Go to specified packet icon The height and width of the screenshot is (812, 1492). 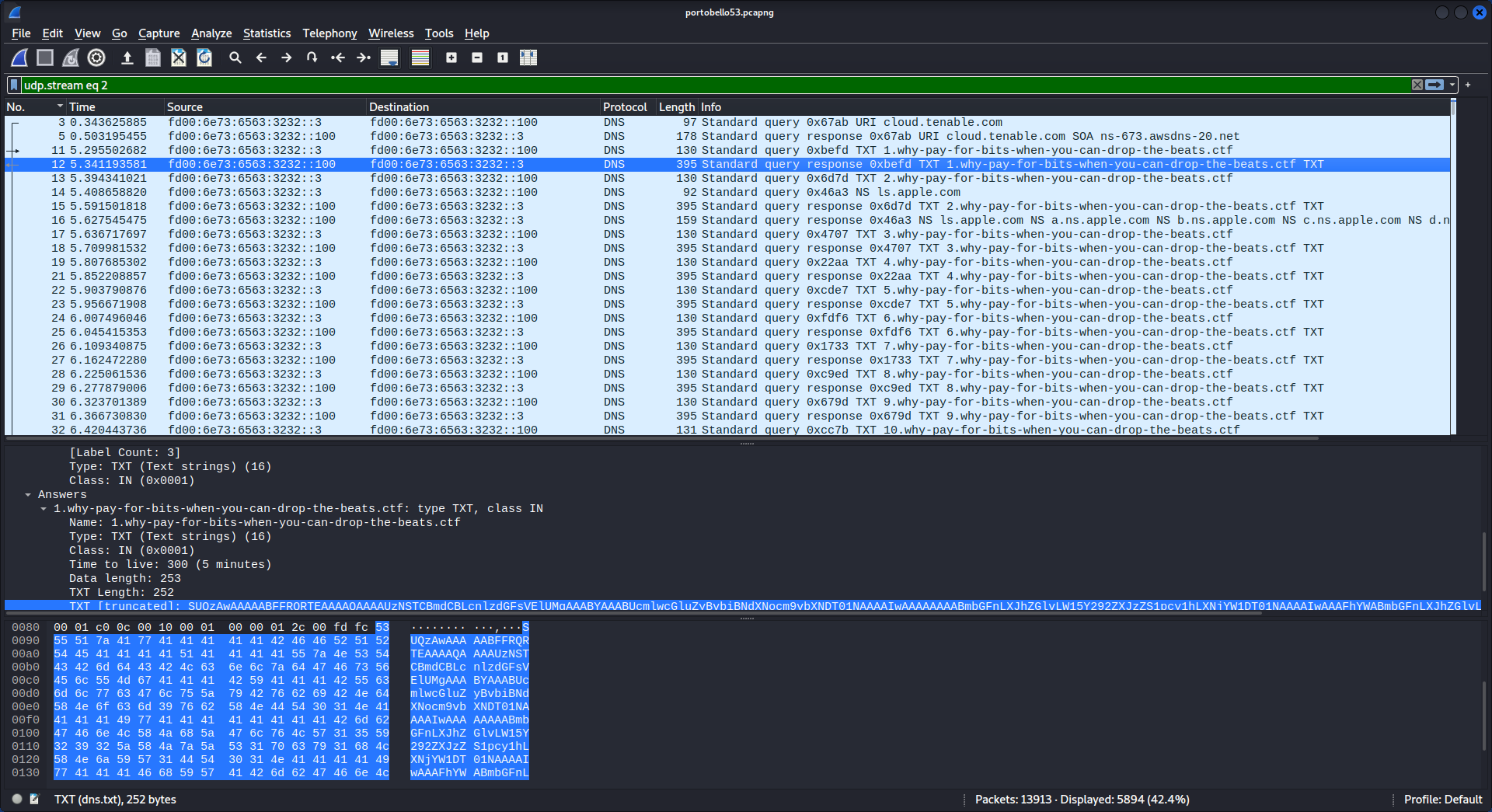(312, 58)
